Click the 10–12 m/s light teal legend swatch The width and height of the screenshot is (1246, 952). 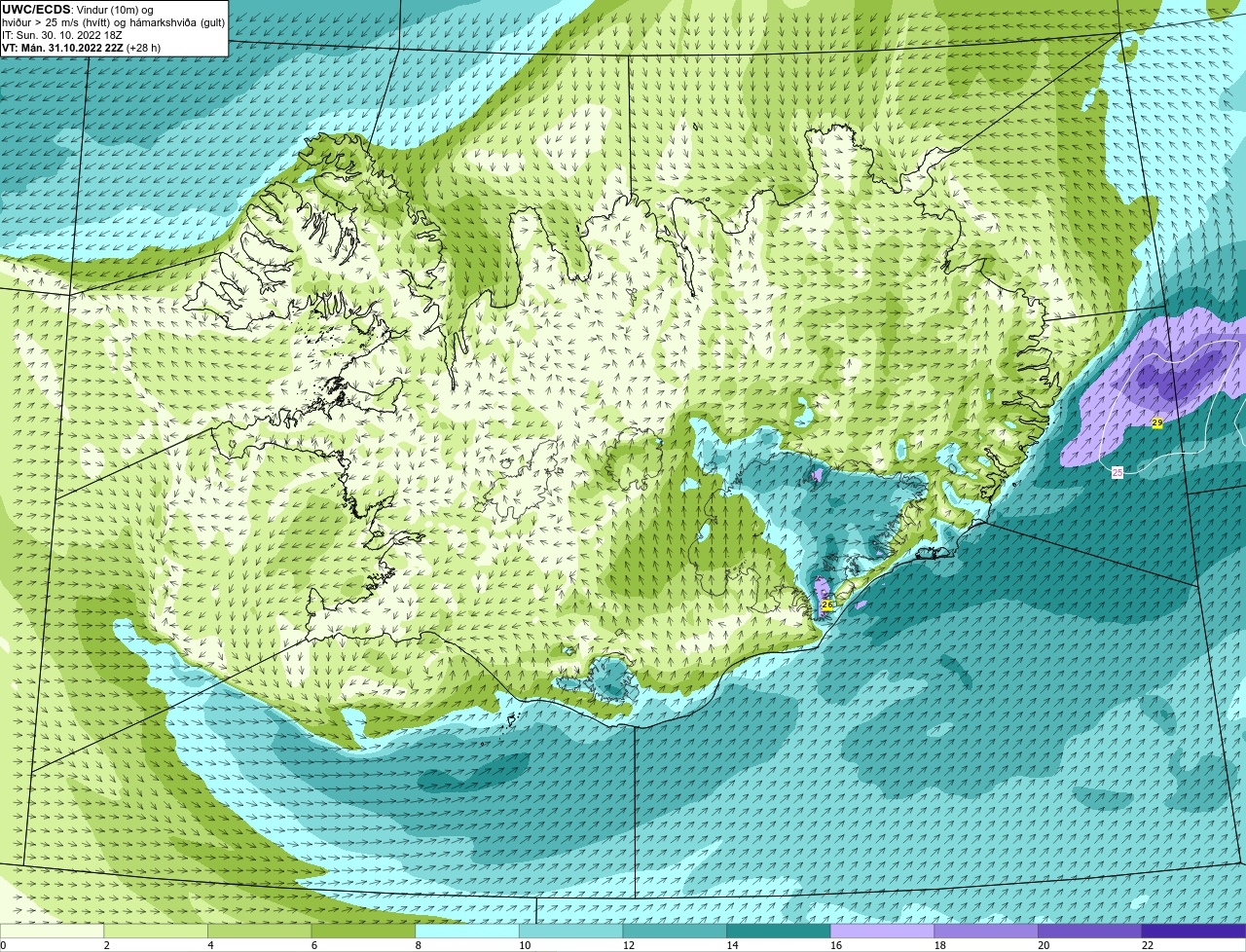pos(570,931)
